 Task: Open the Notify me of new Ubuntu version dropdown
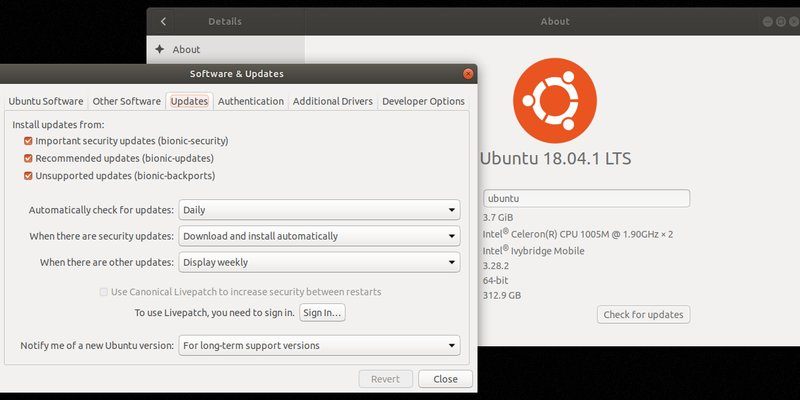[319, 345]
